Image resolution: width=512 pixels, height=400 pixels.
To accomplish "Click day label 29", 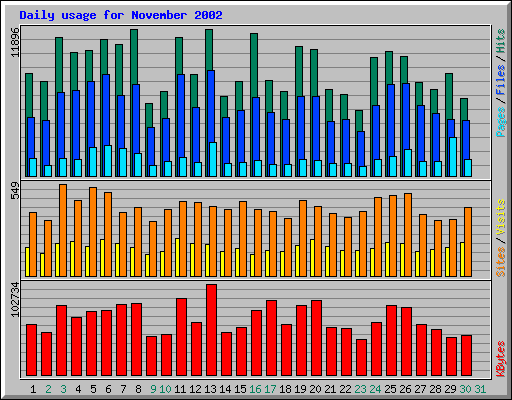I will [450, 389].
